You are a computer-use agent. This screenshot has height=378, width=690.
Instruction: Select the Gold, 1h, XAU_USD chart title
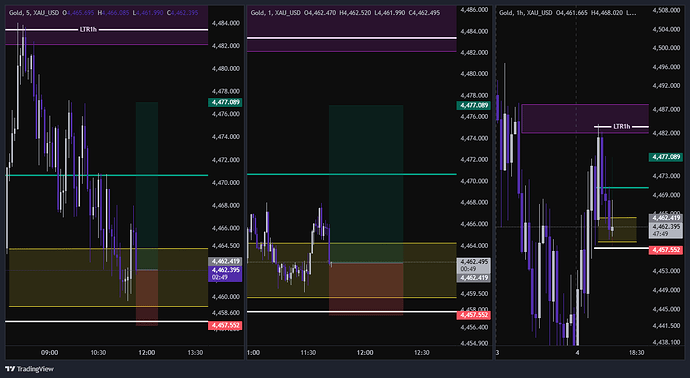pos(525,13)
